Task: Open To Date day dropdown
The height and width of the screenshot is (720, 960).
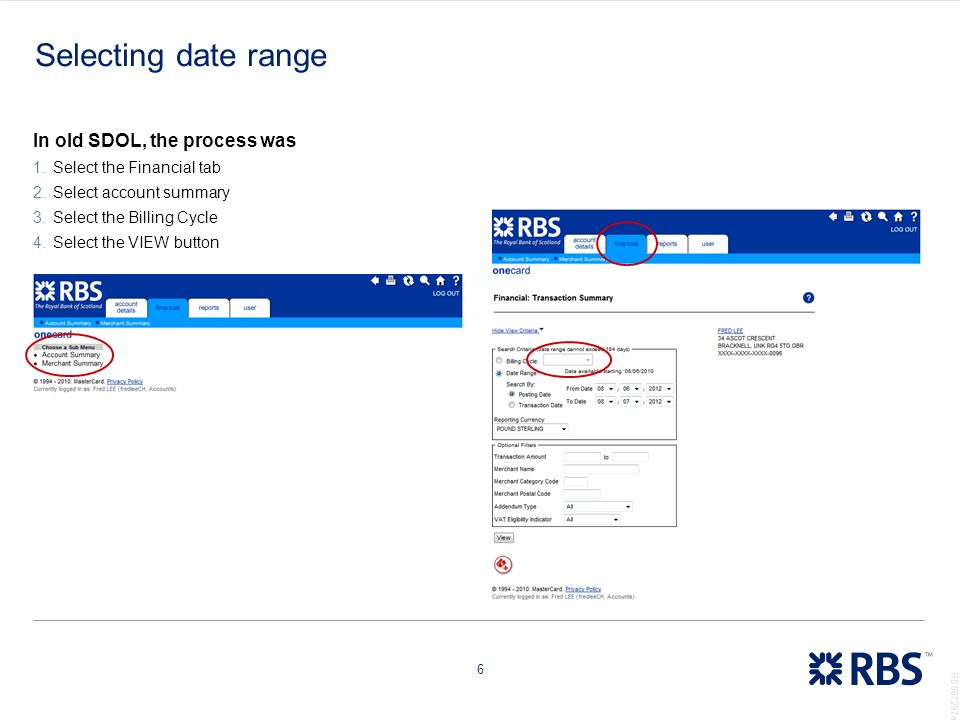Action: tap(605, 402)
